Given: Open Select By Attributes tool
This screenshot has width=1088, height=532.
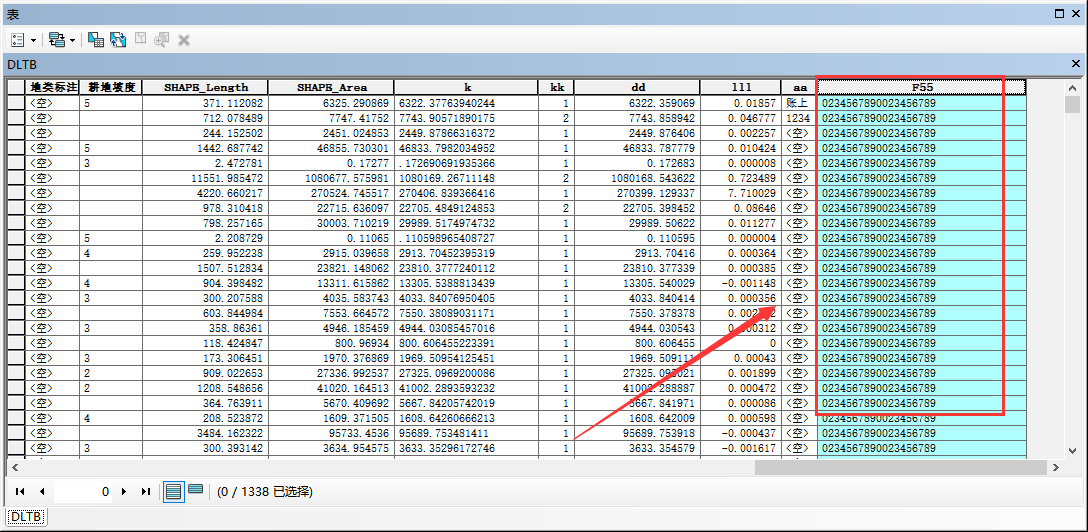Looking at the screenshot, I should pos(96,40).
